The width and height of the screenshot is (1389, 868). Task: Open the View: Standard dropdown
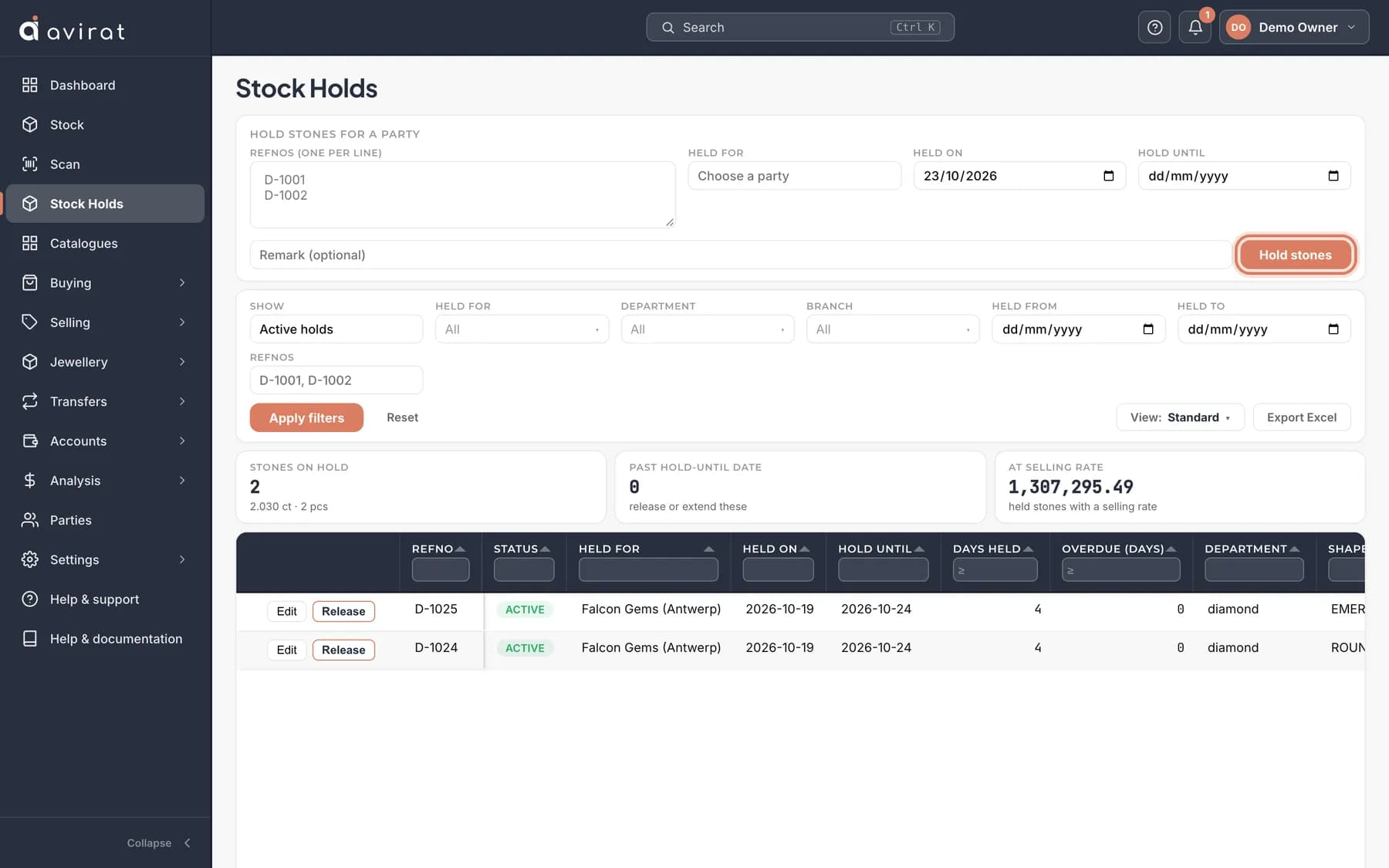click(x=1180, y=417)
